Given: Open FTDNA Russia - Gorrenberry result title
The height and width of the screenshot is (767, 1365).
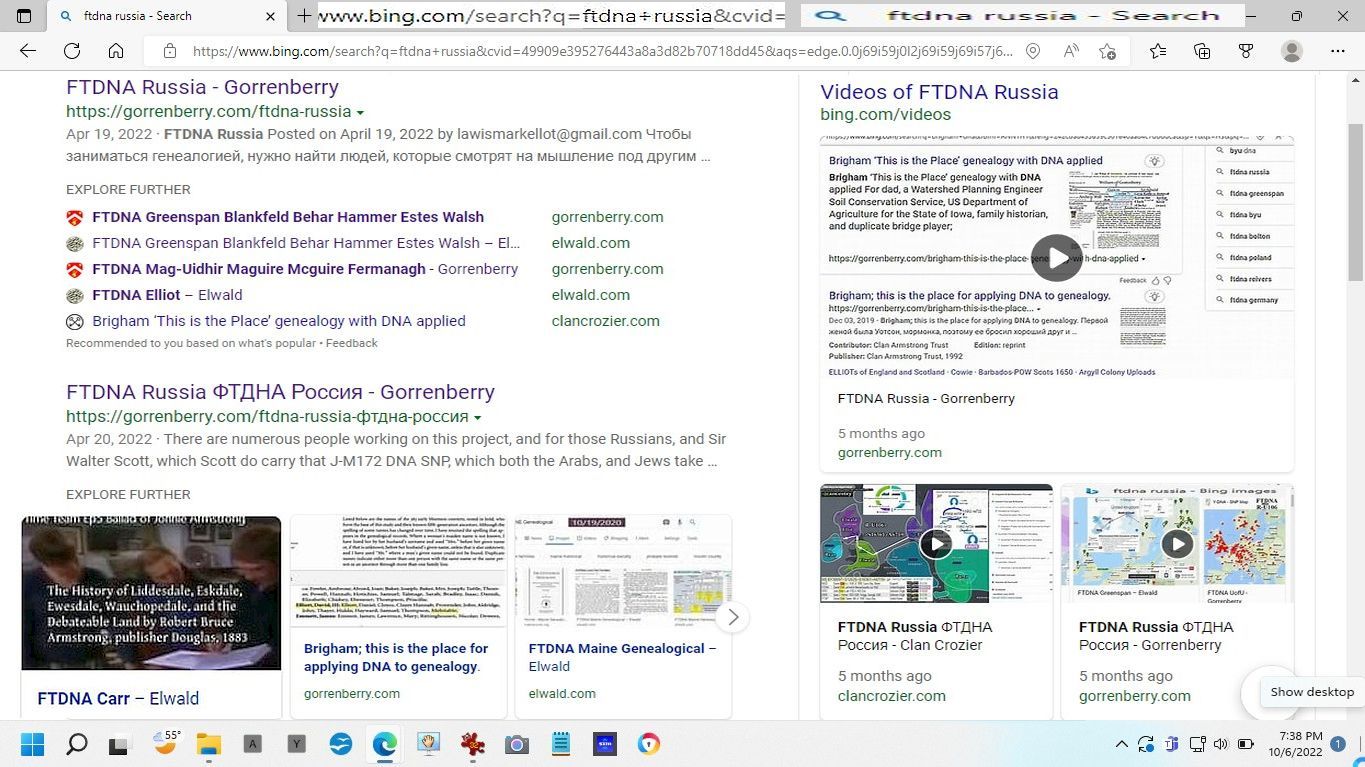Looking at the screenshot, I should pos(202,87).
